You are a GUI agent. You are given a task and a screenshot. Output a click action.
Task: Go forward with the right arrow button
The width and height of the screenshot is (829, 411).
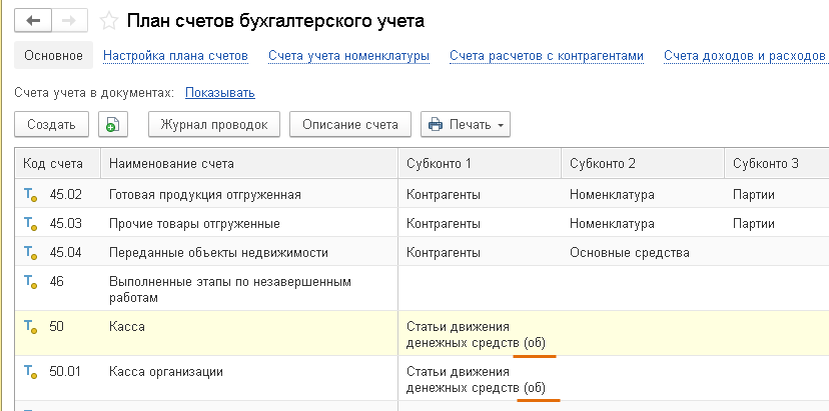(70, 21)
